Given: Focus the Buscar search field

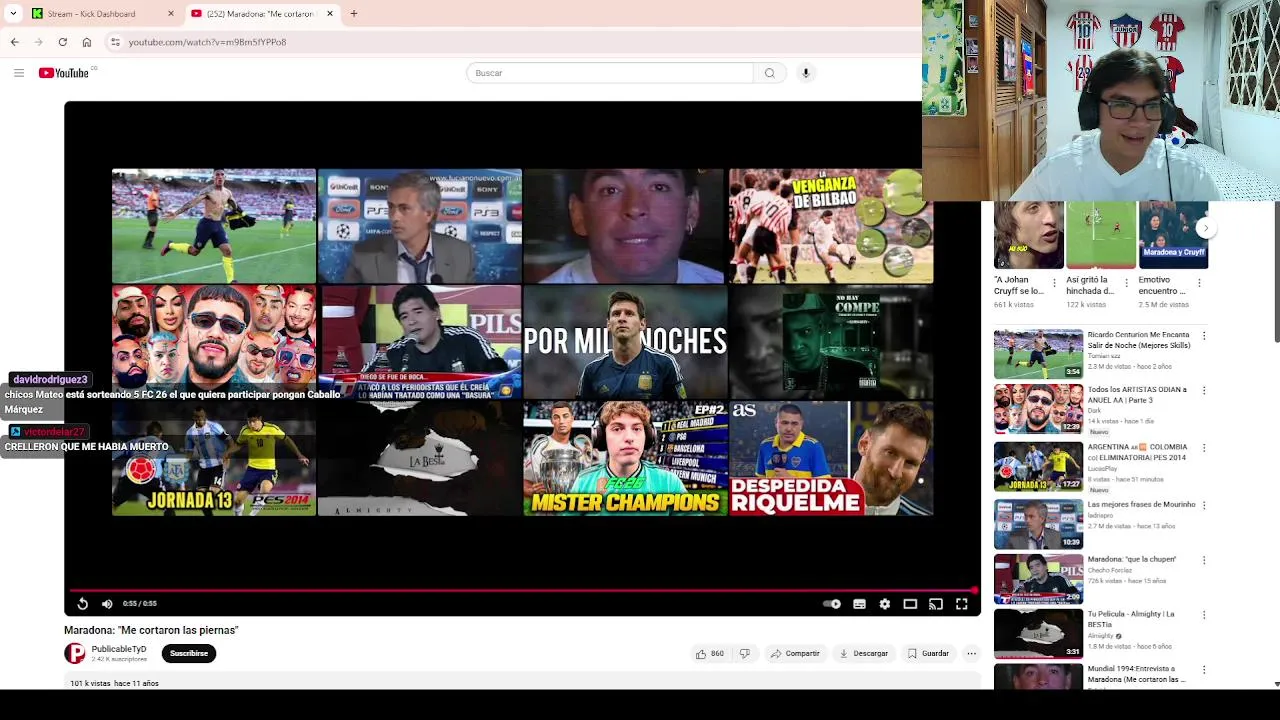Looking at the screenshot, I should [610, 73].
